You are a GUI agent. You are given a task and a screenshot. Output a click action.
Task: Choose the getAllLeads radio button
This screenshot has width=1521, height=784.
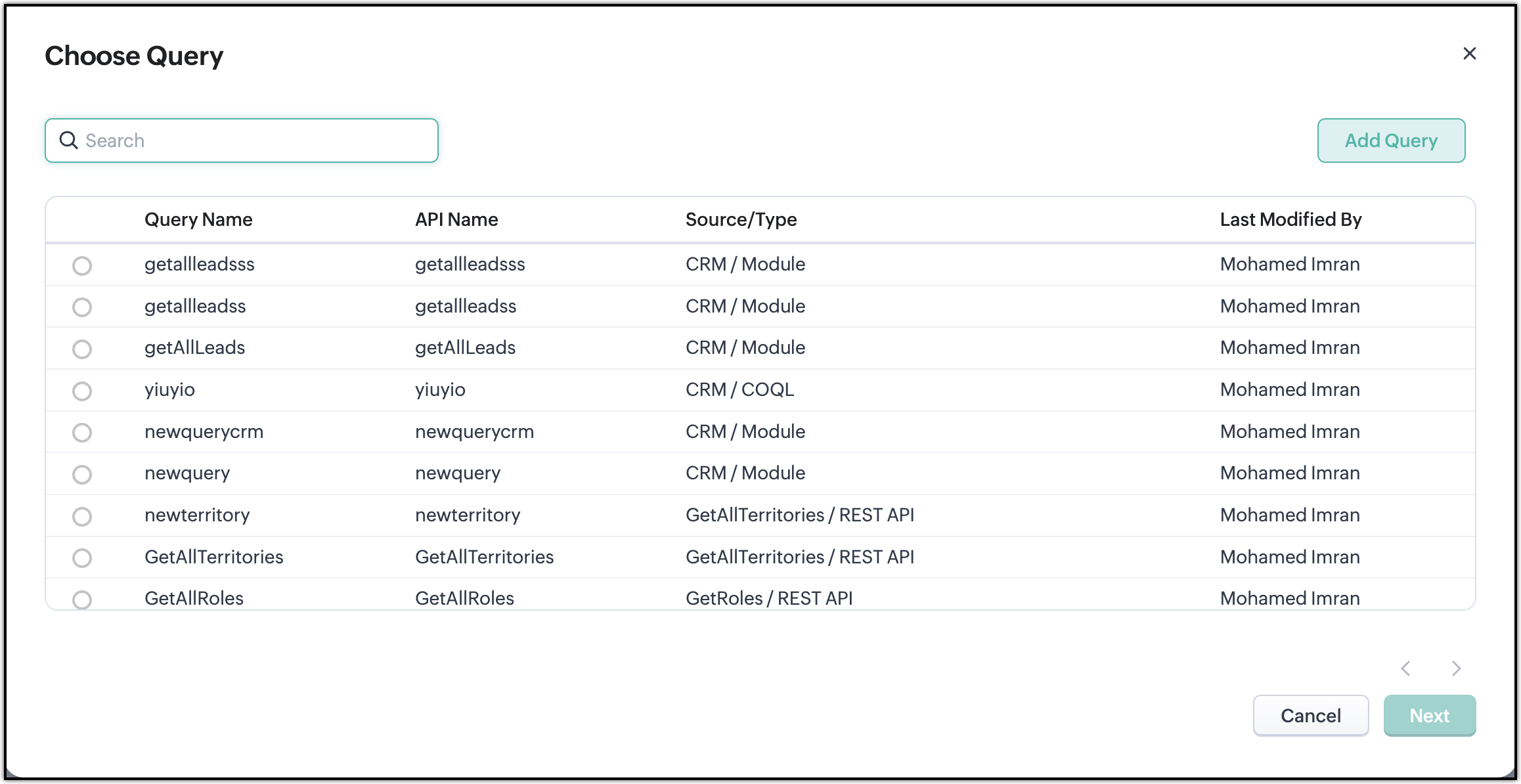pos(82,349)
